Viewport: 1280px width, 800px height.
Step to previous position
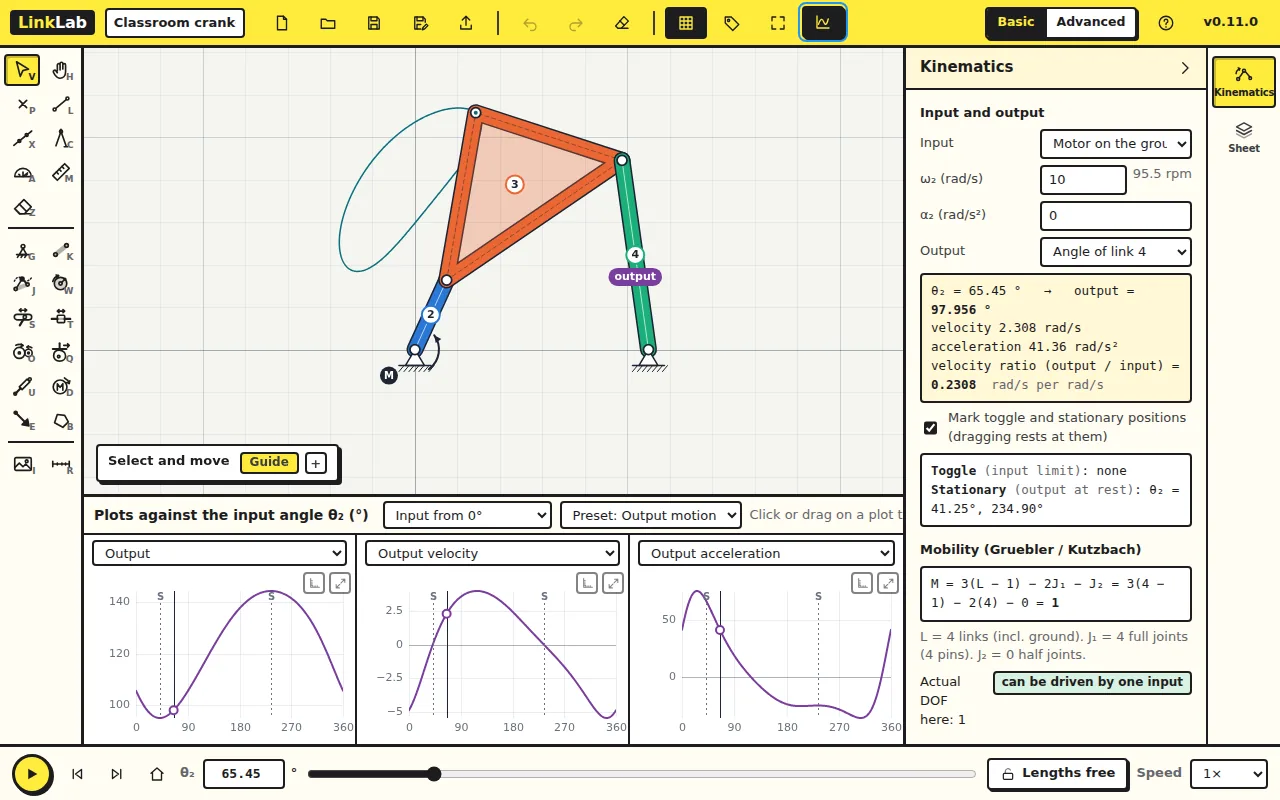coord(77,774)
